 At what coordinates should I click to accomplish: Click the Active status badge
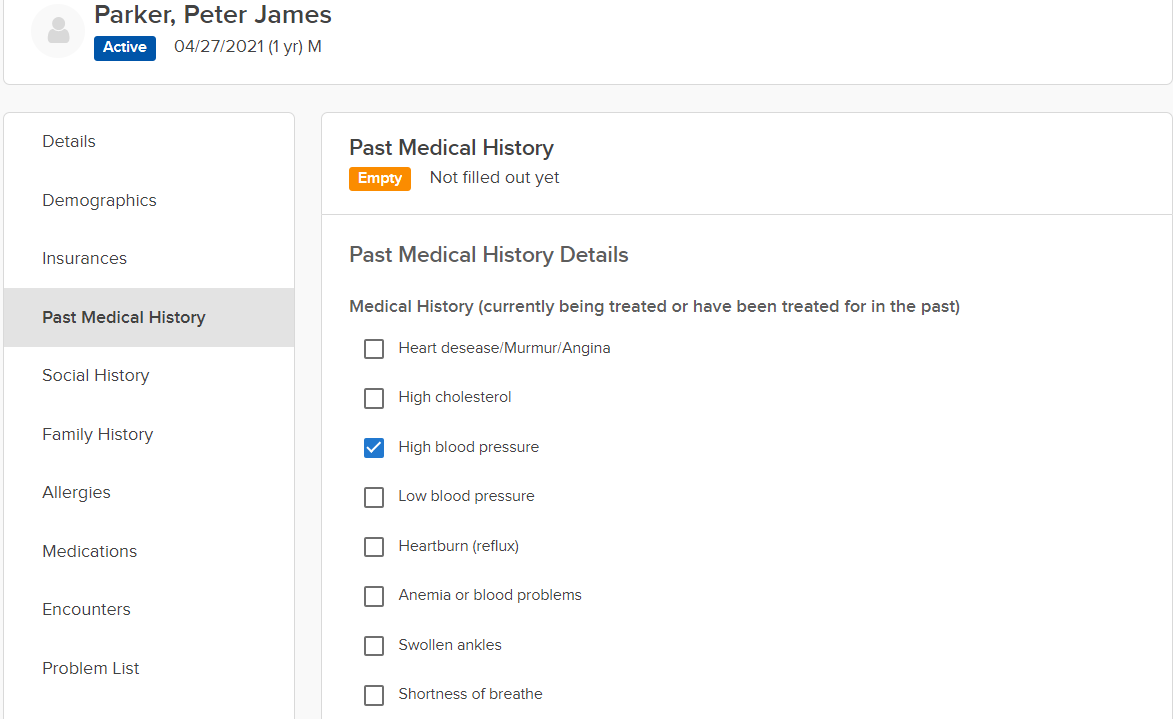point(125,47)
